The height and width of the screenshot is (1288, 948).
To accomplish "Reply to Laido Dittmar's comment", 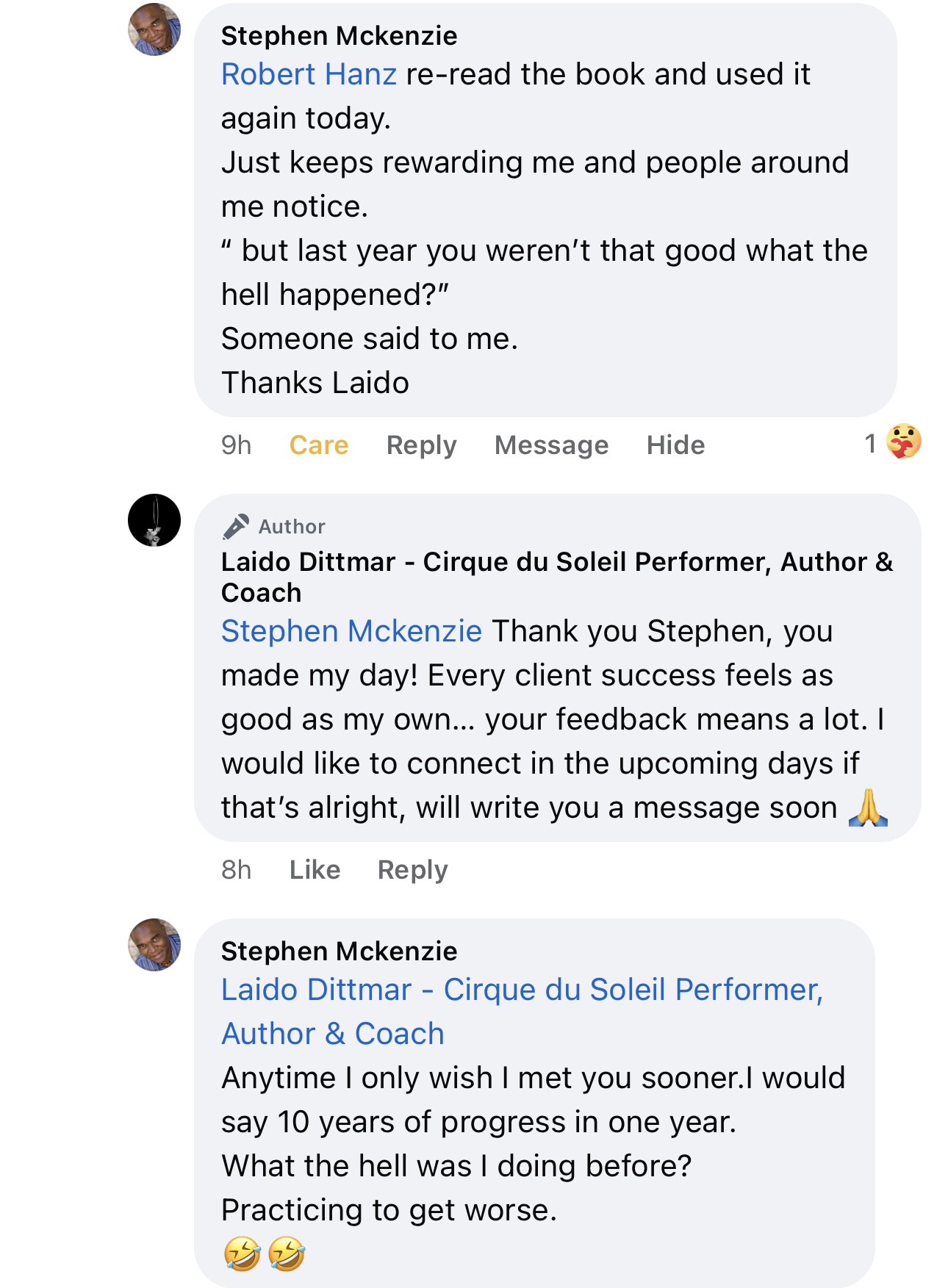I will 413,870.
